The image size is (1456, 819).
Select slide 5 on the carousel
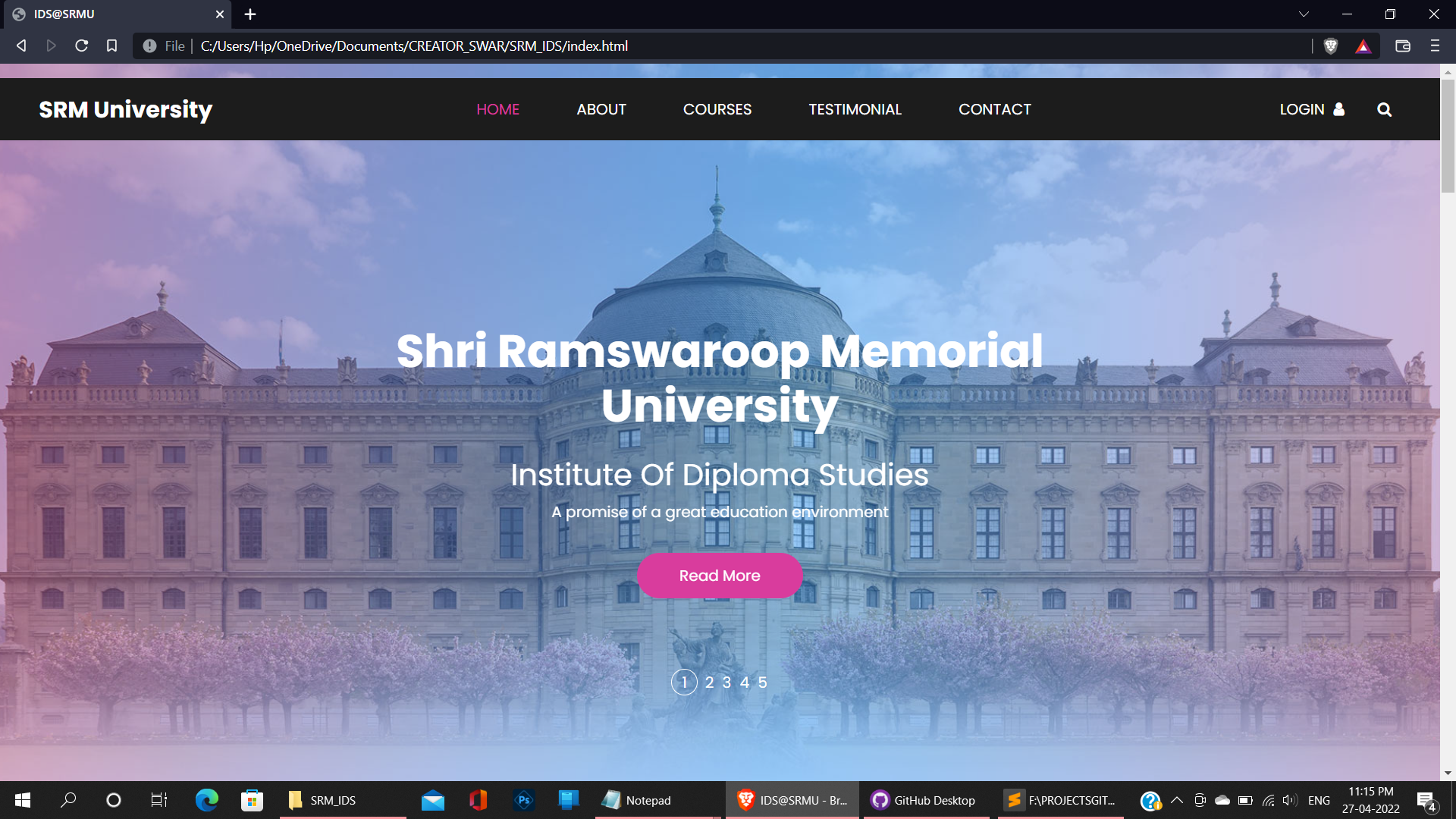(763, 682)
